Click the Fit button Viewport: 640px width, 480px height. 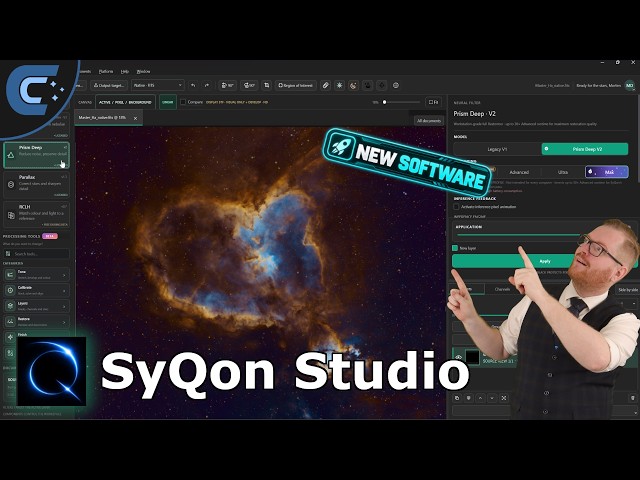pos(433,102)
